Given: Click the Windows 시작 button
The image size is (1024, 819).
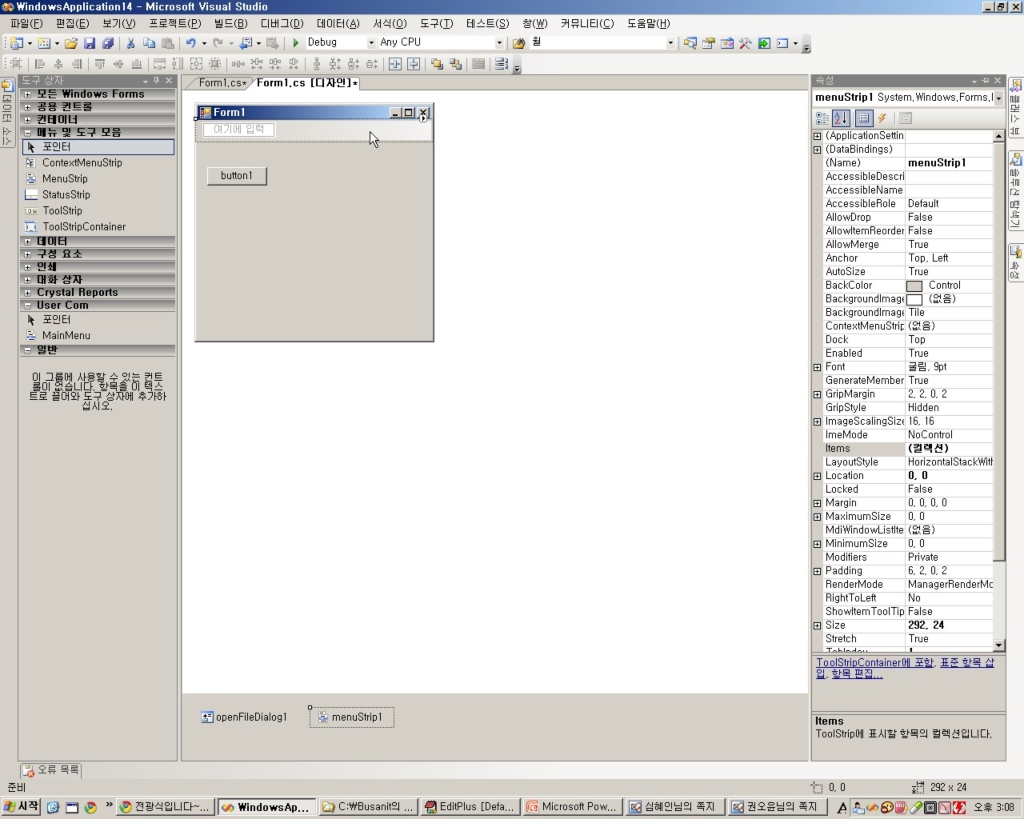Looking at the screenshot, I should tap(21, 807).
